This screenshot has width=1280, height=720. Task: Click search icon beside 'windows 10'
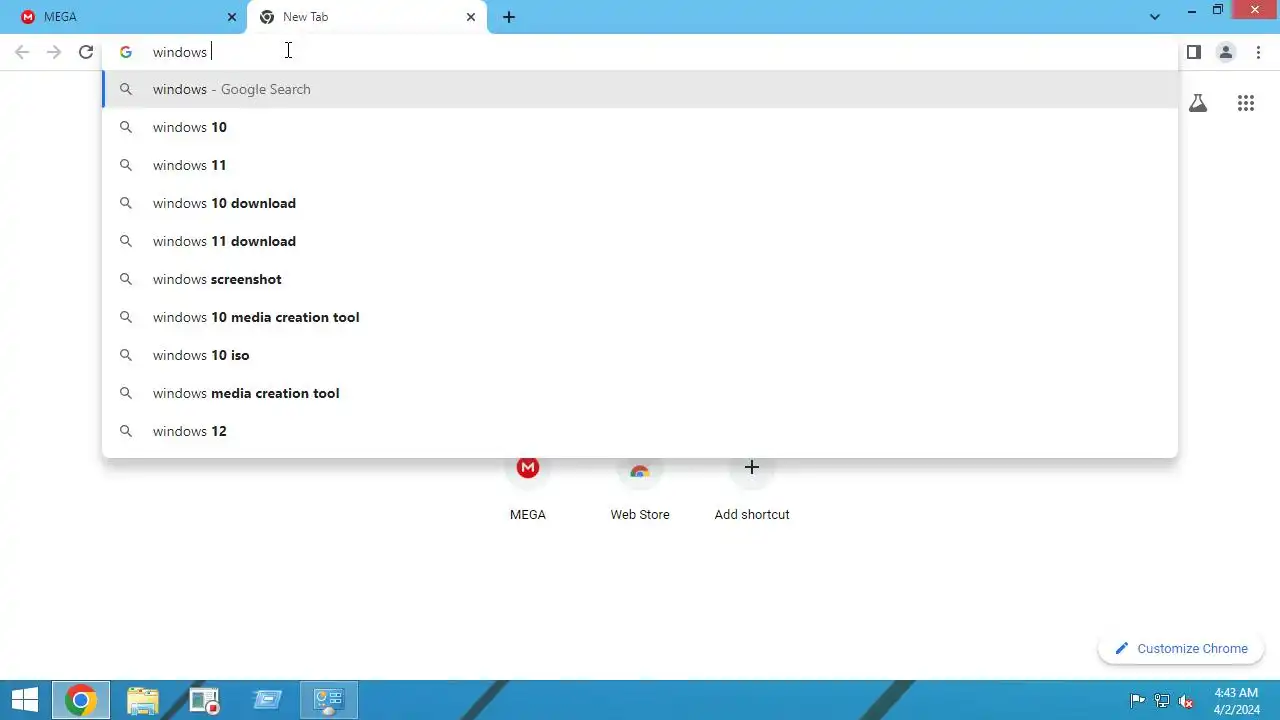tap(126, 127)
